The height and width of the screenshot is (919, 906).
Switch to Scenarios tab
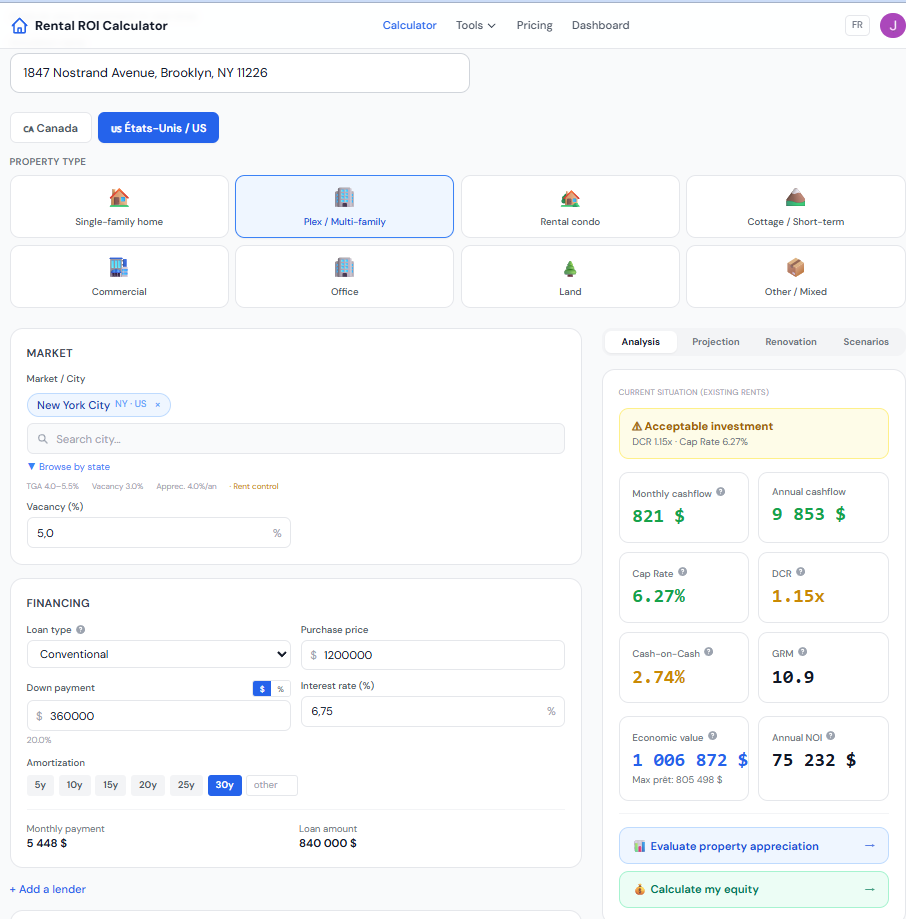click(866, 342)
